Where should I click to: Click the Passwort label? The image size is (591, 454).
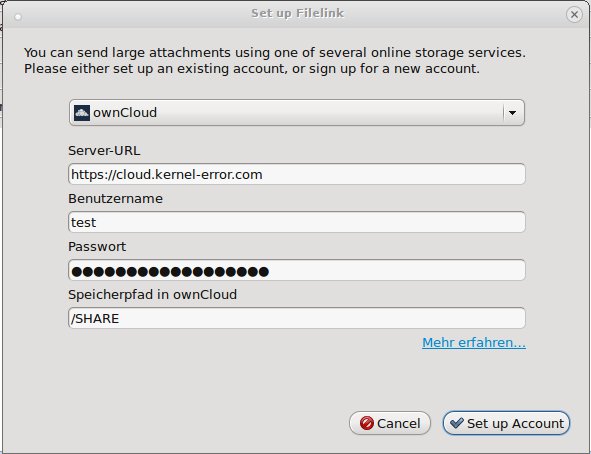(97, 246)
